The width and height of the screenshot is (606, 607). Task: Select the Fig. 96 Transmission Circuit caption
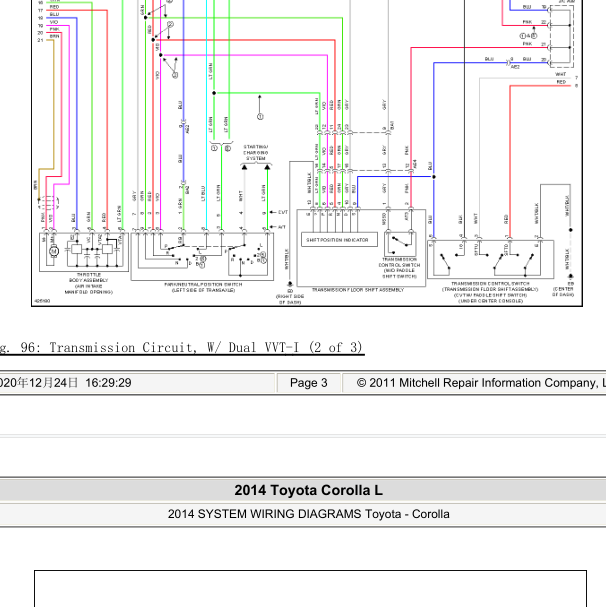point(181,347)
